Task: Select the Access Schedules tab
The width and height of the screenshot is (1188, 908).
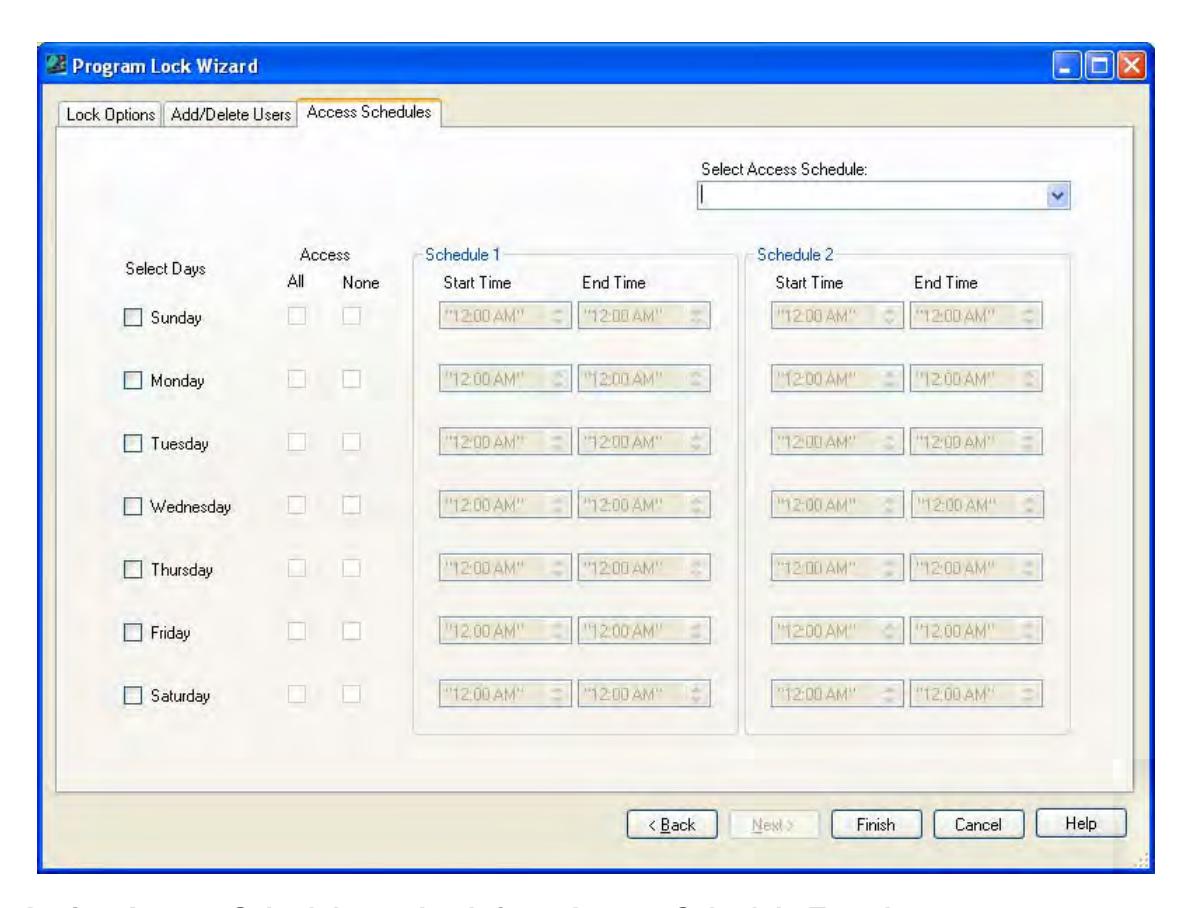Action: pos(369,112)
